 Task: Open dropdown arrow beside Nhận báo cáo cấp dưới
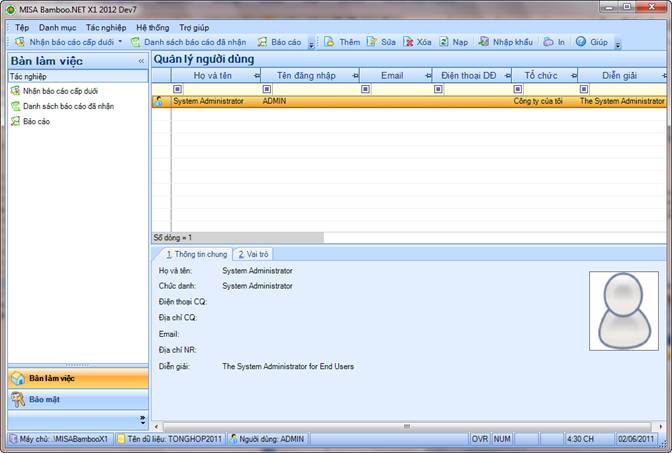pyautogui.click(x=120, y=42)
